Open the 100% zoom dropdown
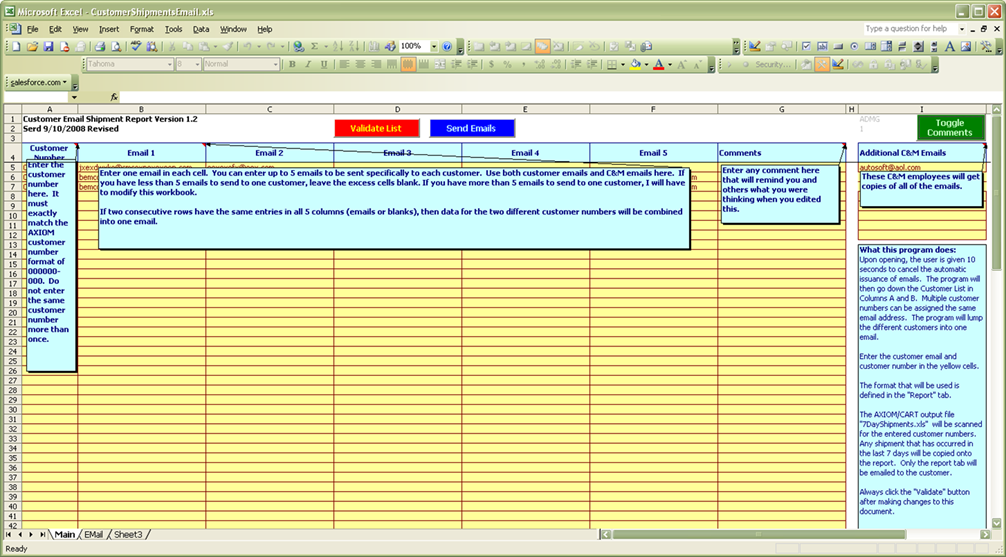The height and width of the screenshot is (557, 1006). [x=434, y=46]
